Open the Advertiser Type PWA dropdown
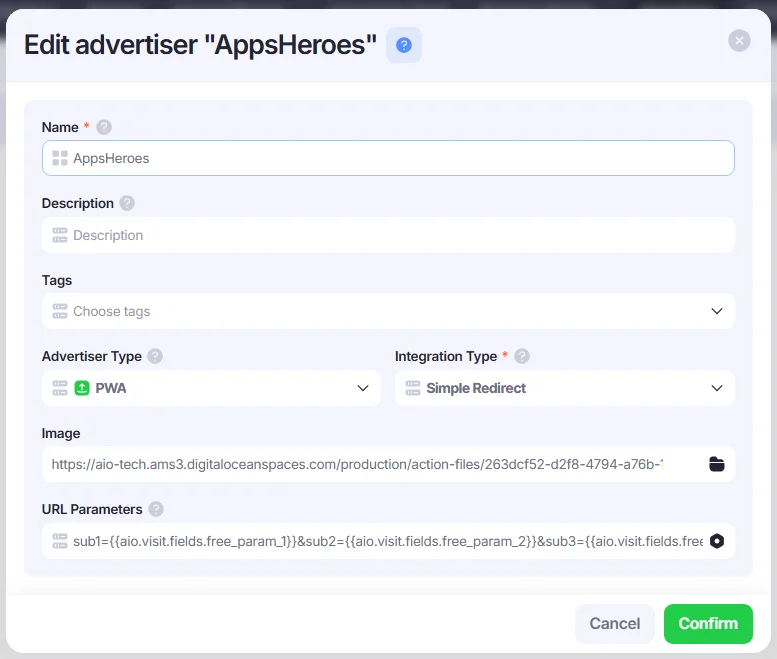 click(212, 388)
